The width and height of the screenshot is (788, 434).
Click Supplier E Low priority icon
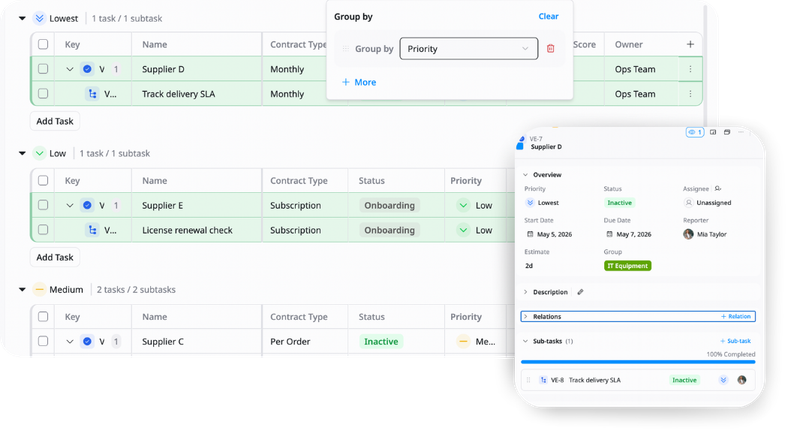[463, 205]
